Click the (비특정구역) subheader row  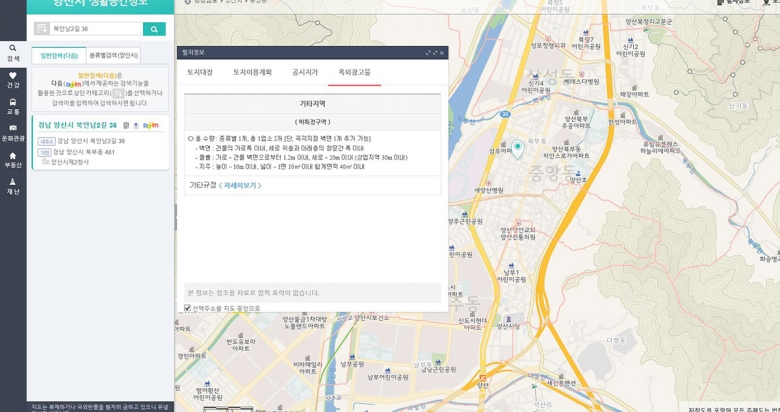click(x=312, y=122)
